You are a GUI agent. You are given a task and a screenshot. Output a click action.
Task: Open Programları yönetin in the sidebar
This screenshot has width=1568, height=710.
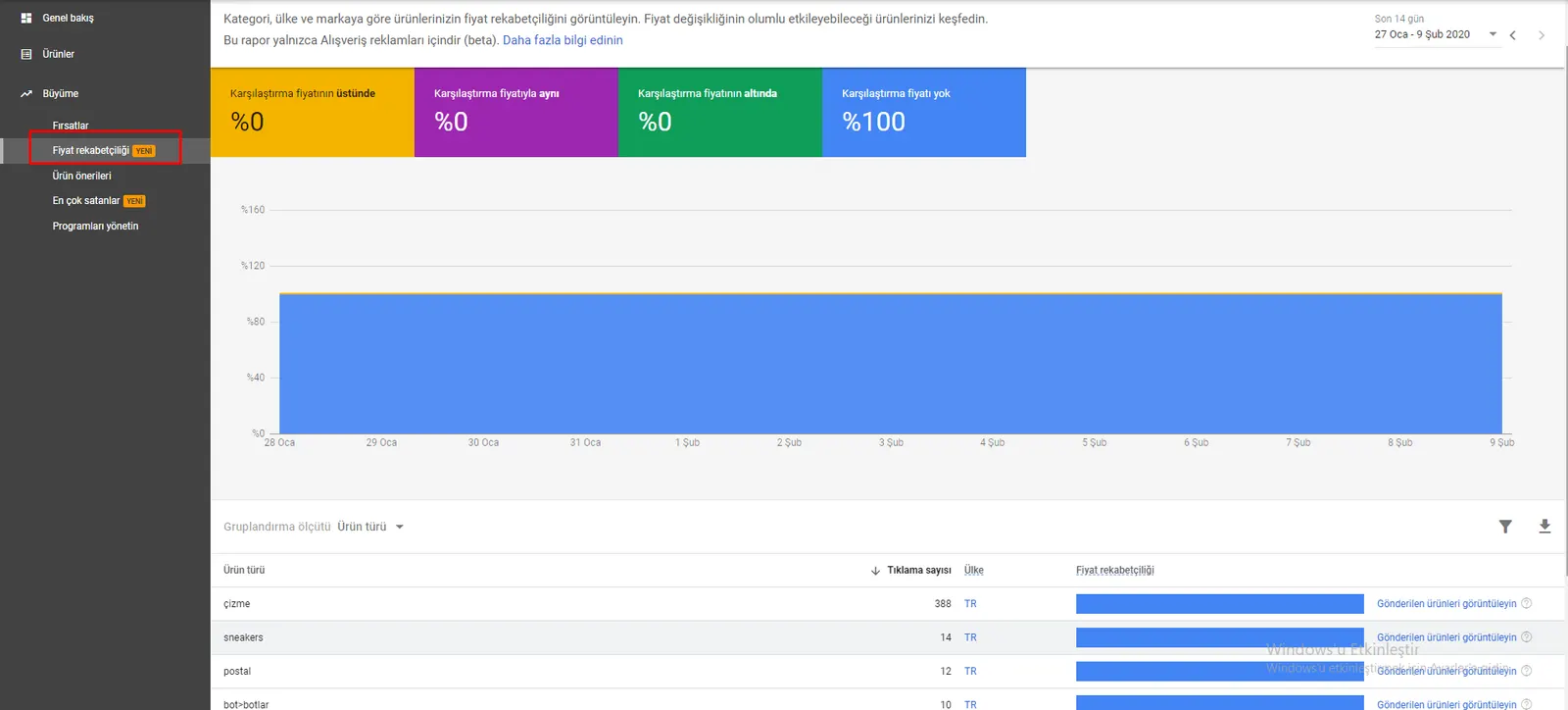96,227
